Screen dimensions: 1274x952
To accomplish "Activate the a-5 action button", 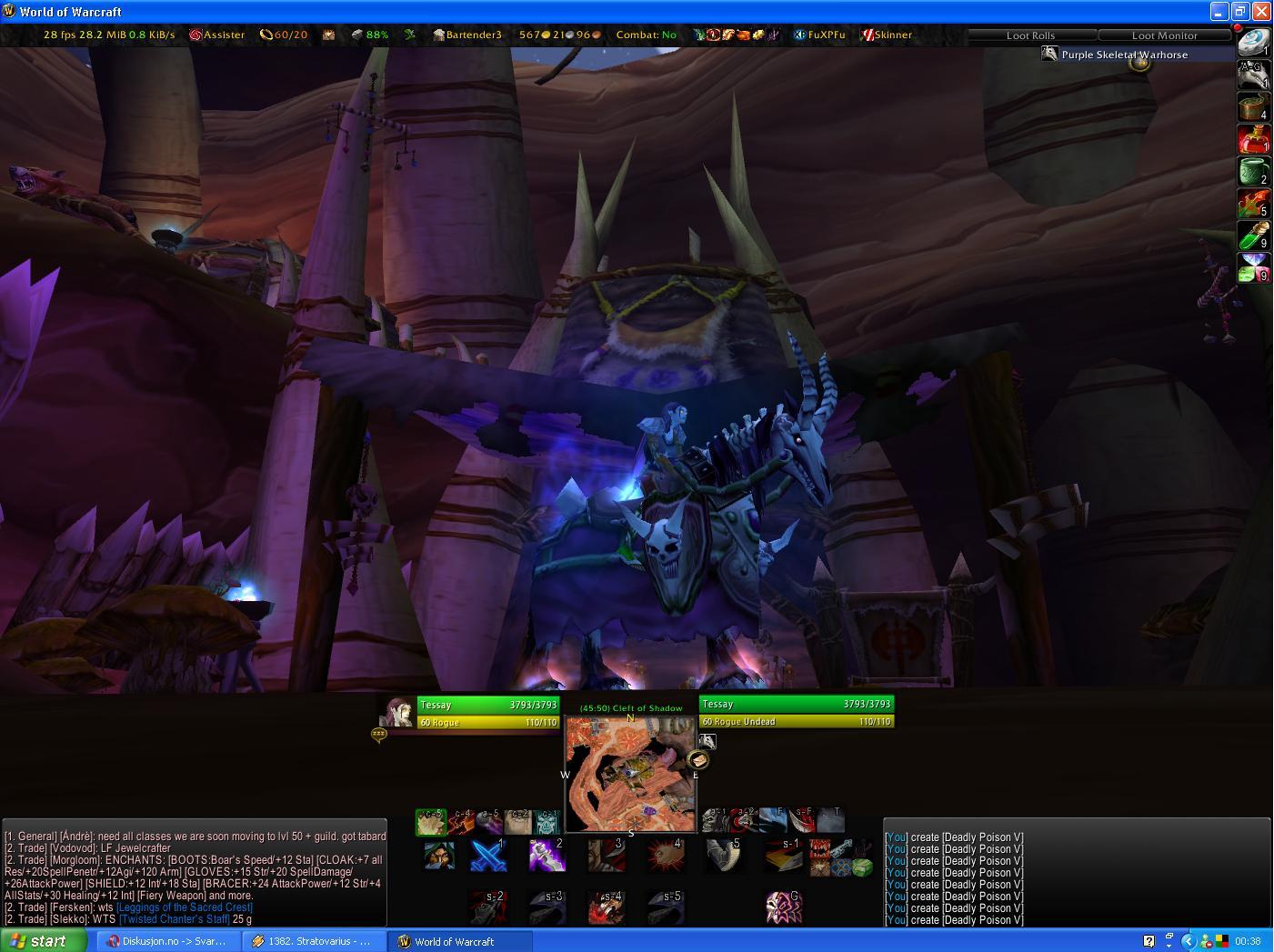I will pyautogui.click(x=489, y=822).
